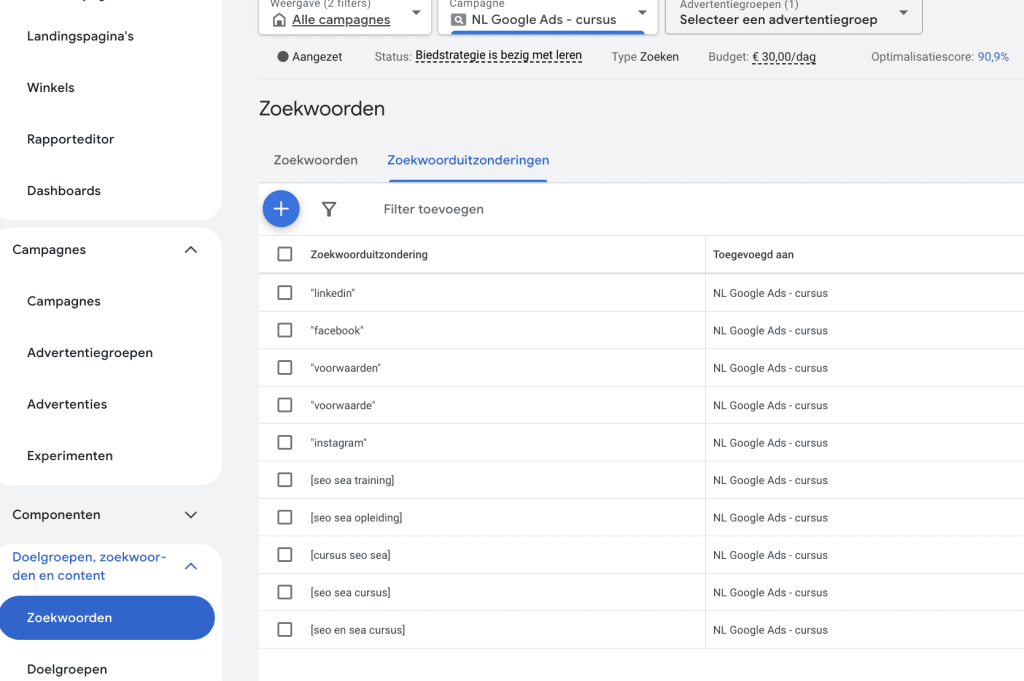This screenshot has height=681, width=1024.
Task: Click the [seo sea opleiding] keyword text
Action: pyautogui.click(x=356, y=517)
